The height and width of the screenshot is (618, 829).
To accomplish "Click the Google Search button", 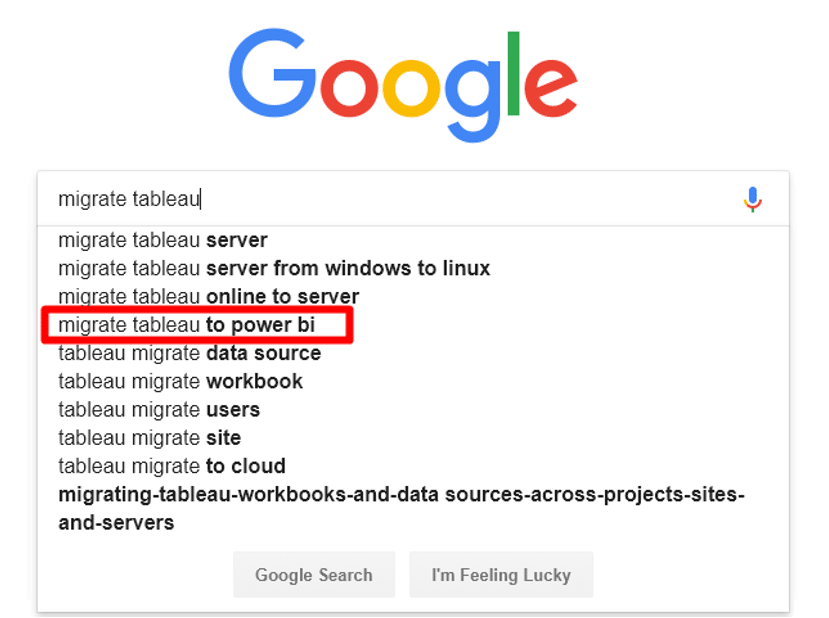I will [314, 575].
